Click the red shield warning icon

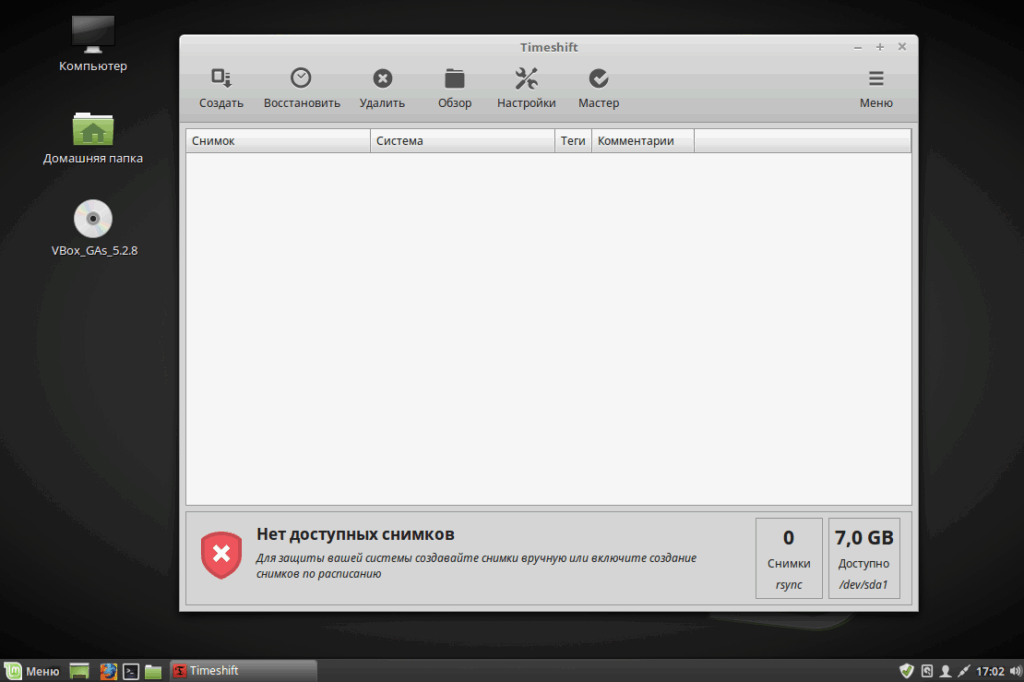click(221, 555)
